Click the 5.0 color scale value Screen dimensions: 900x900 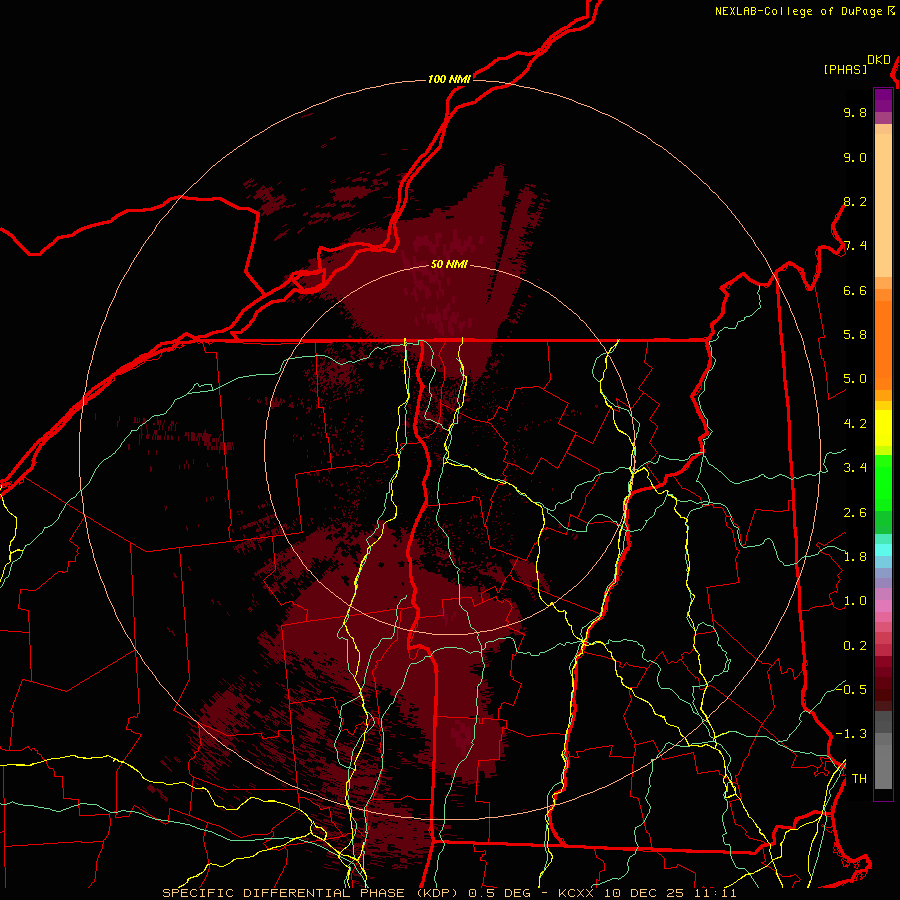click(855, 379)
